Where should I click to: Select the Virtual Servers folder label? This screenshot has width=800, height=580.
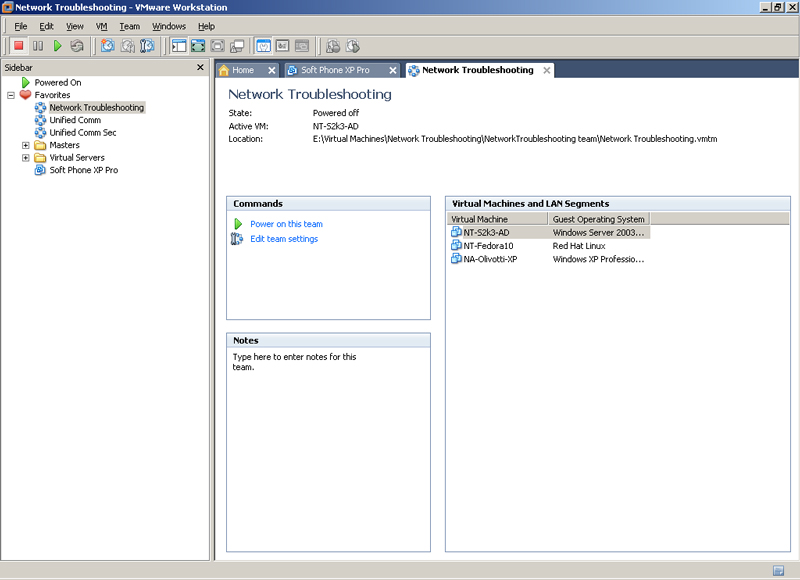[x=77, y=158]
